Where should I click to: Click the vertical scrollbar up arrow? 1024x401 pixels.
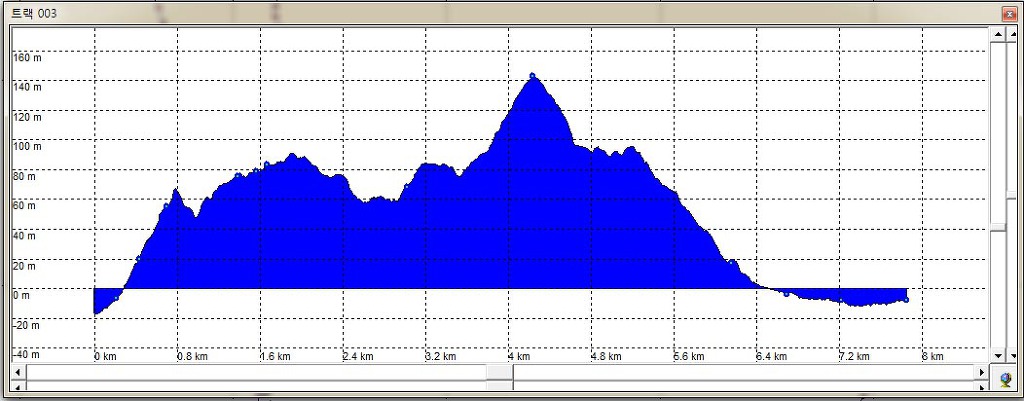pos(998,35)
